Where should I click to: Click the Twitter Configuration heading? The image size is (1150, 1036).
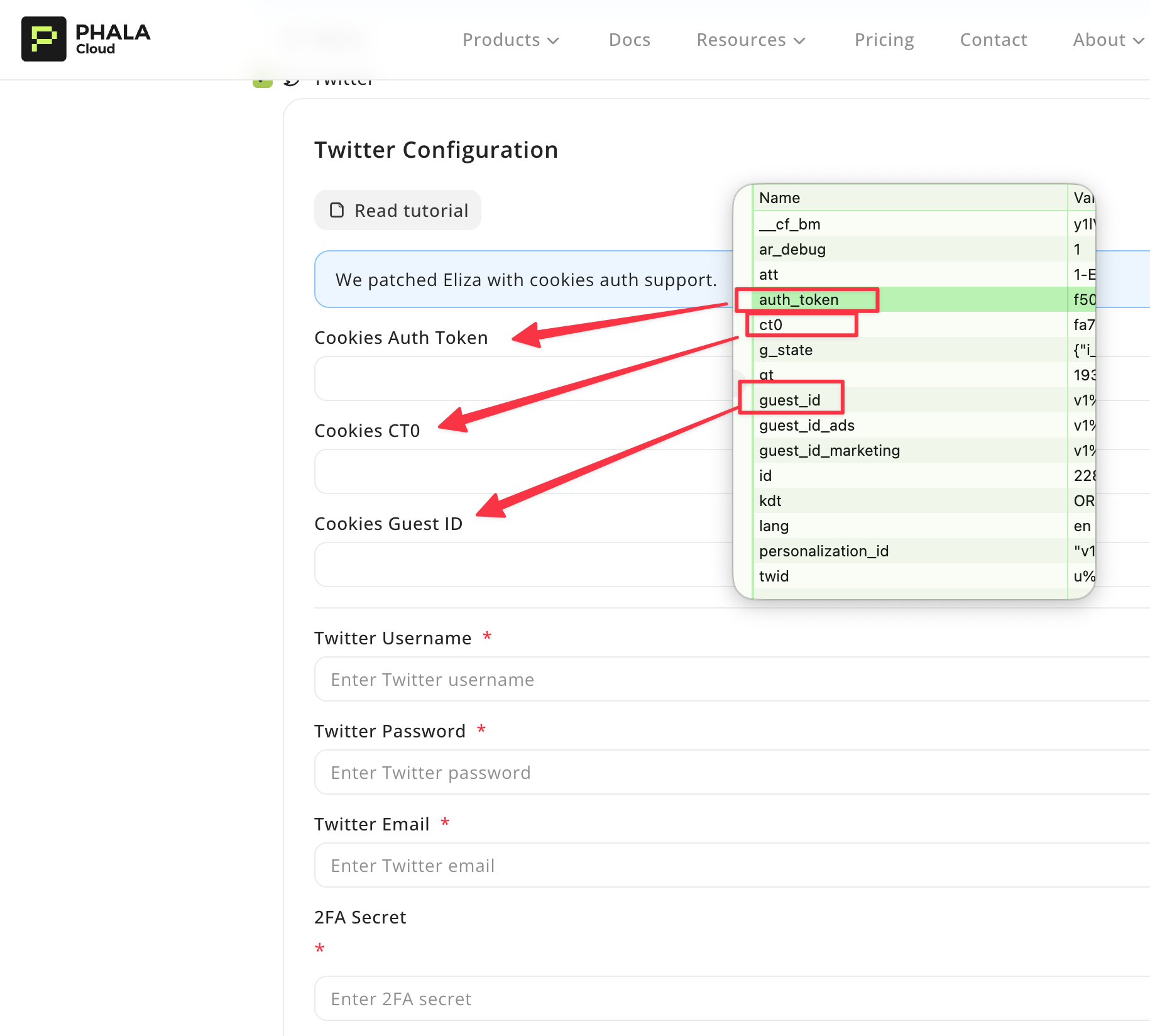(436, 150)
